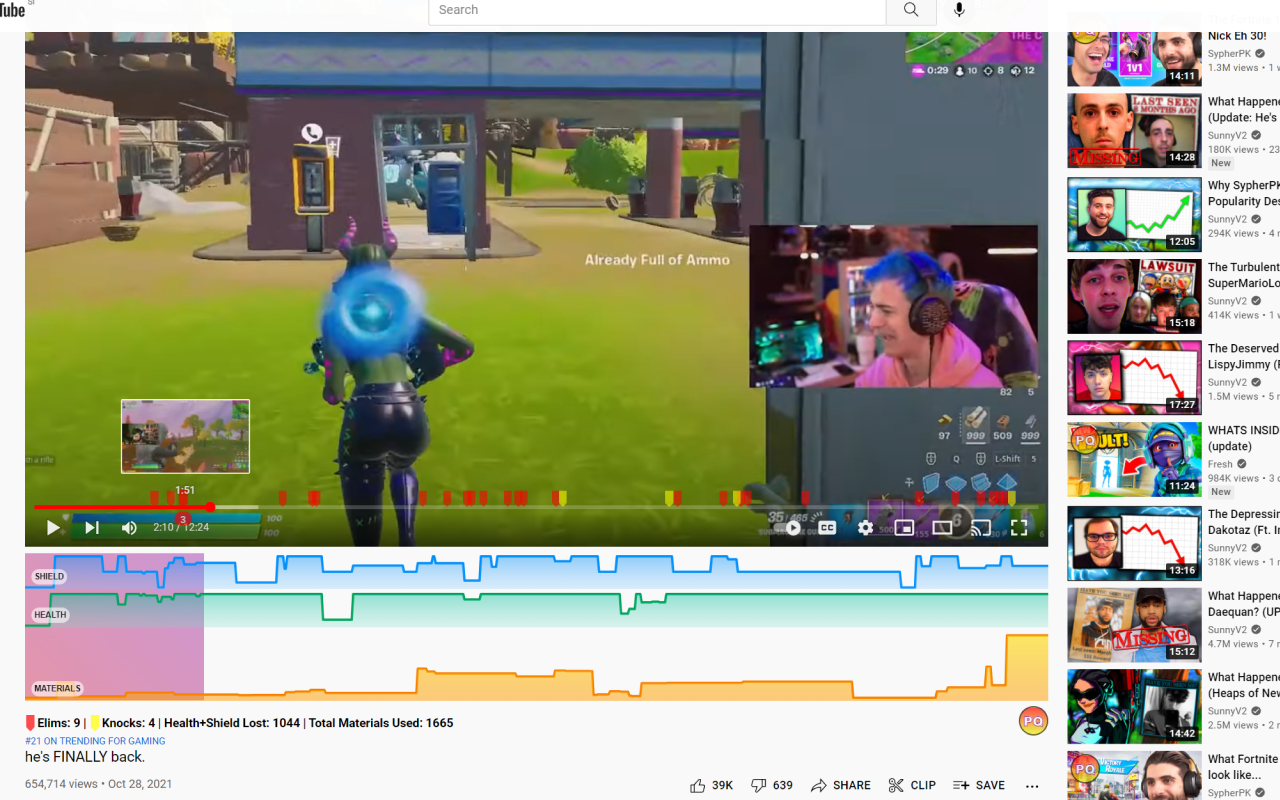Open the SHARE dialog
This screenshot has height=800, width=1280.
pyautogui.click(x=840, y=785)
